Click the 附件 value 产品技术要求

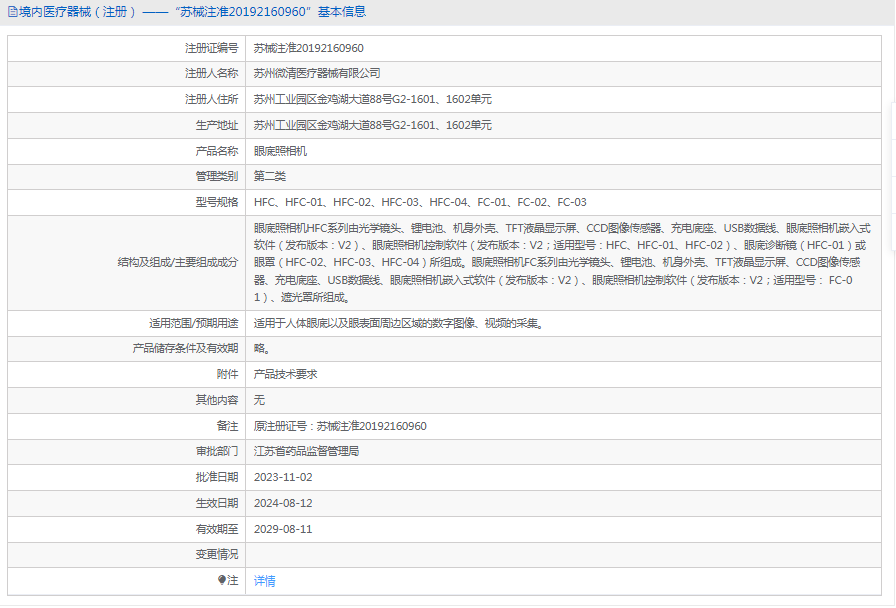pyautogui.click(x=285, y=374)
